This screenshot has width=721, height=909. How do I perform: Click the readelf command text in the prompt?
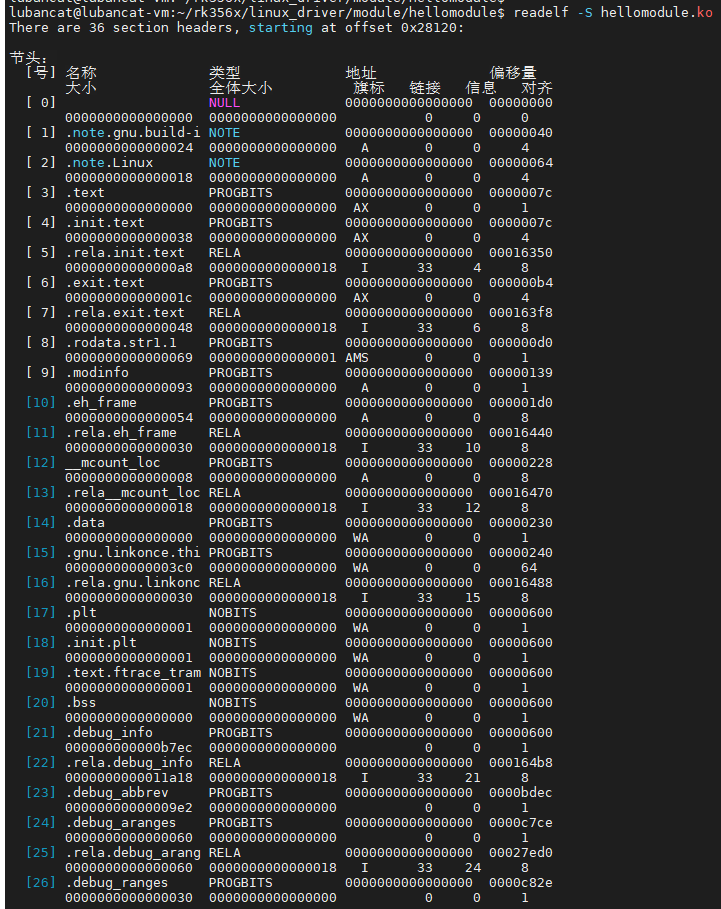click(541, 12)
